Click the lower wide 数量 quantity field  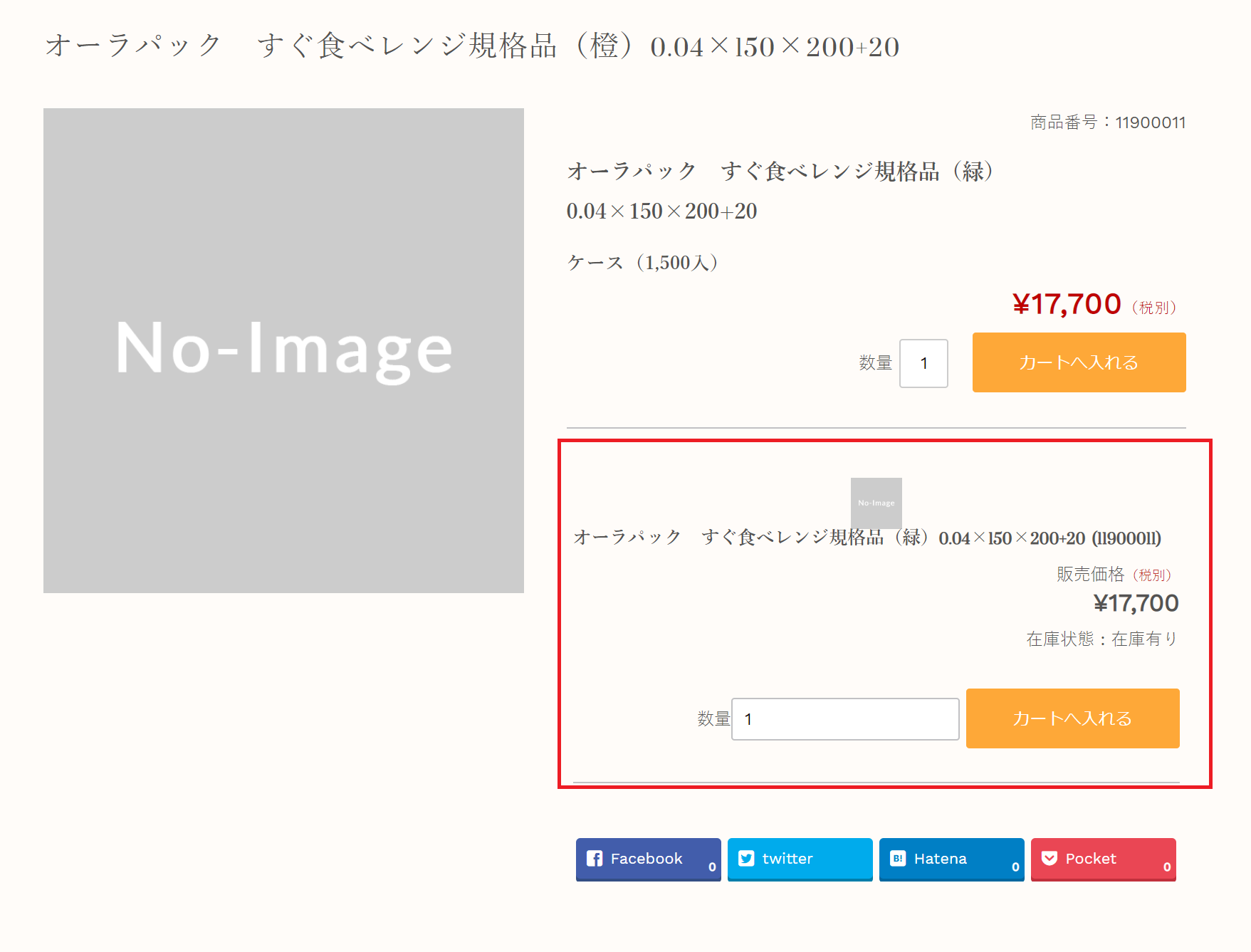(845, 719)
